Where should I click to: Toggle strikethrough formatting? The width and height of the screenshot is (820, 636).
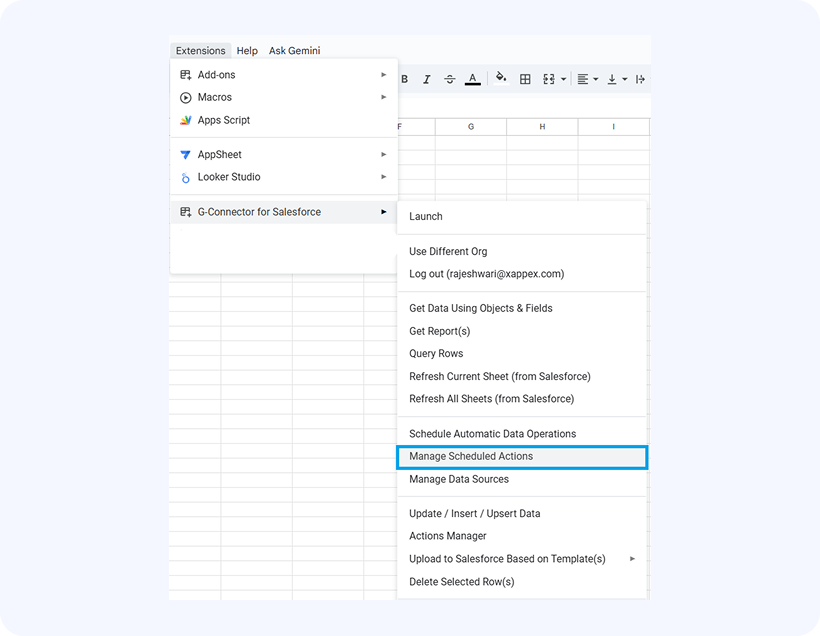[x=449, y=79]
